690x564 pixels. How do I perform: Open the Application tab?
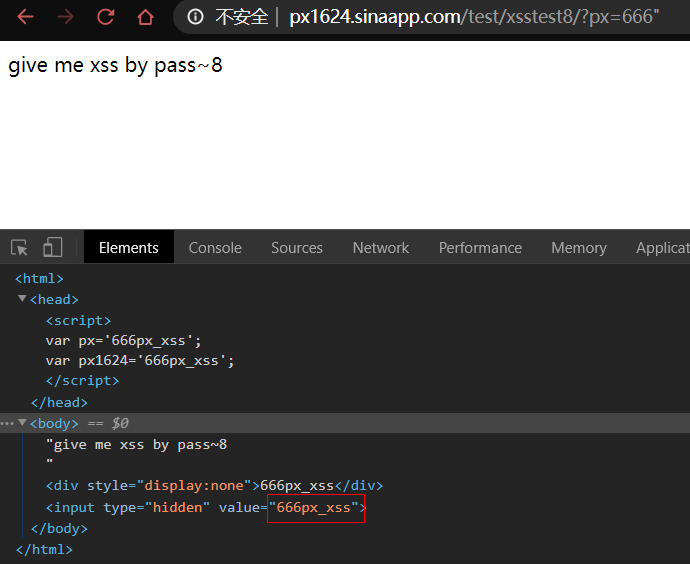point(662,248)
